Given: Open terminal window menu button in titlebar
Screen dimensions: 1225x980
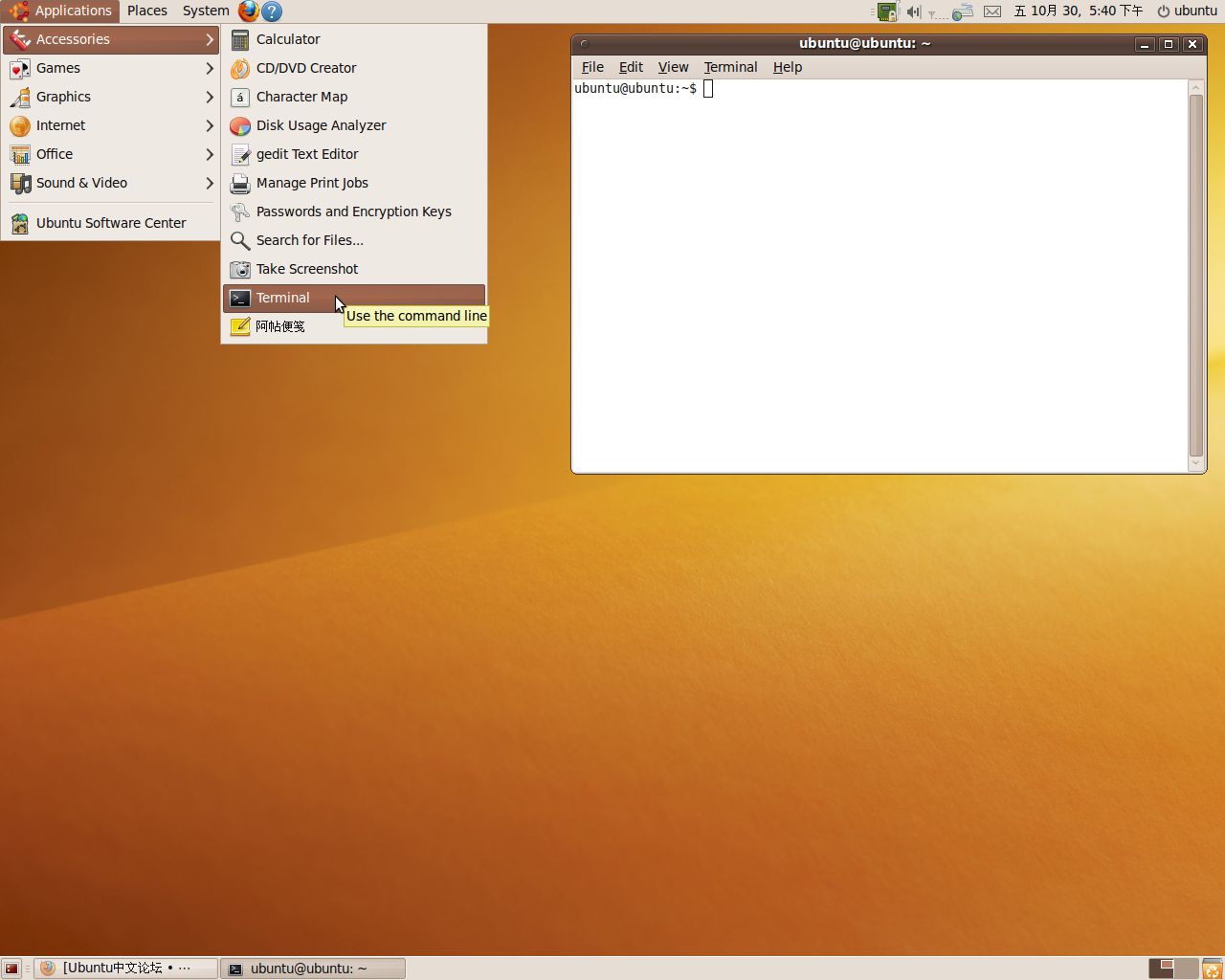Looking at the screenshot, I should (x=584, y=43).
